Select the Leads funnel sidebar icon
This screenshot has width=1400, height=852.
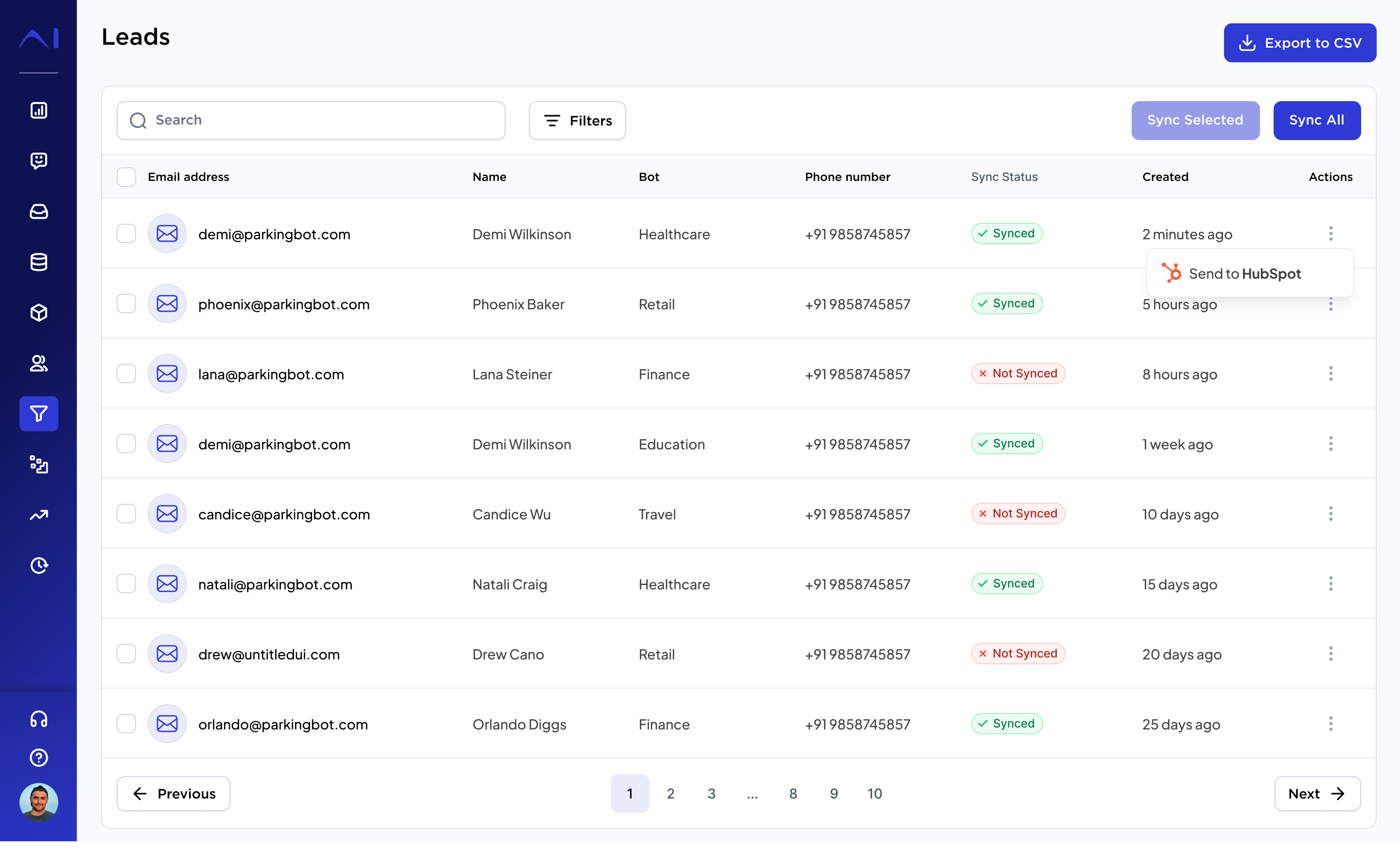(x=38, y=414)
